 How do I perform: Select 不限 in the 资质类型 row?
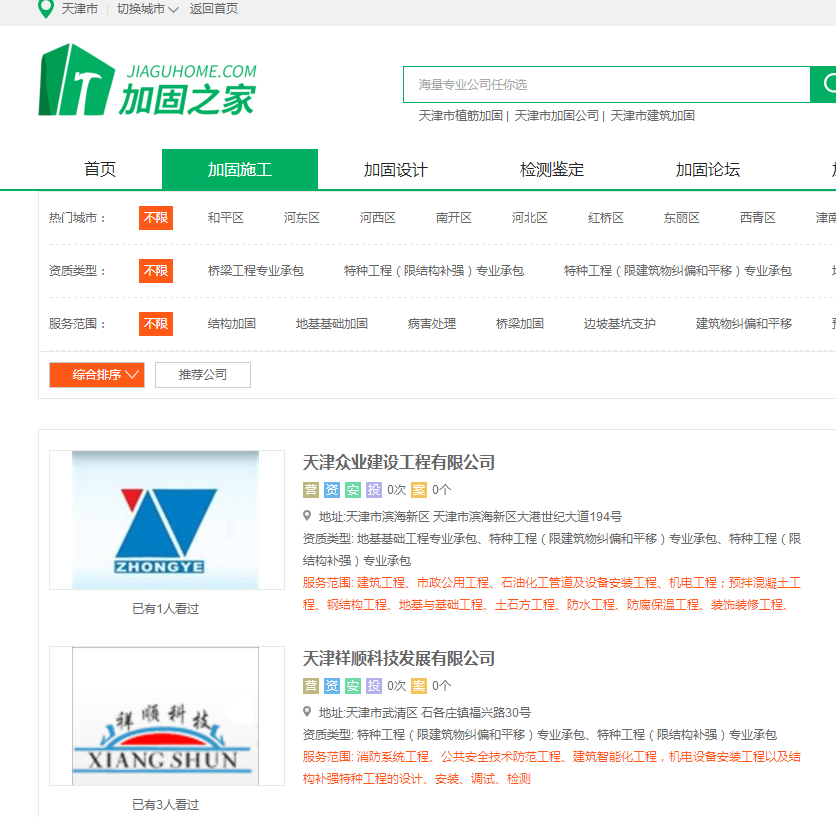[156, 271]
